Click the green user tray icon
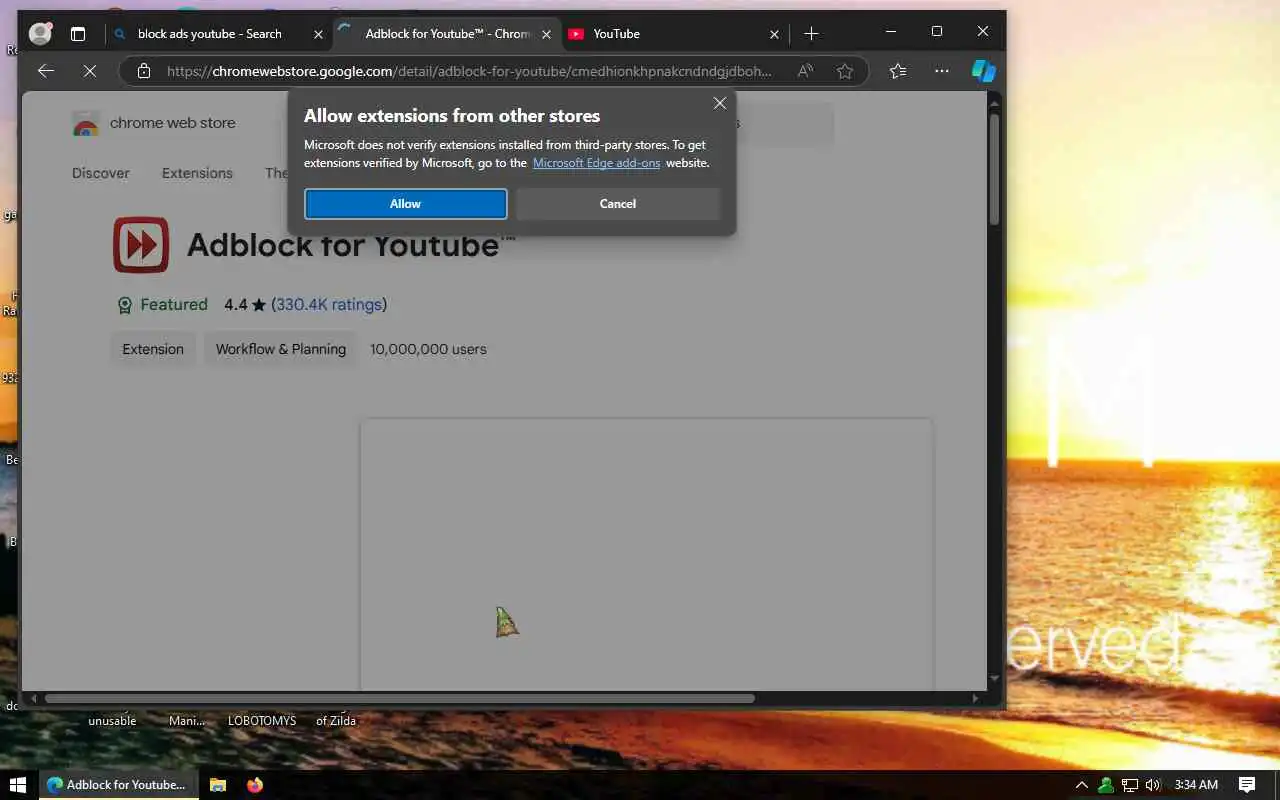The height and width of the screenshot is (800, 1280). pos(1106,785)
